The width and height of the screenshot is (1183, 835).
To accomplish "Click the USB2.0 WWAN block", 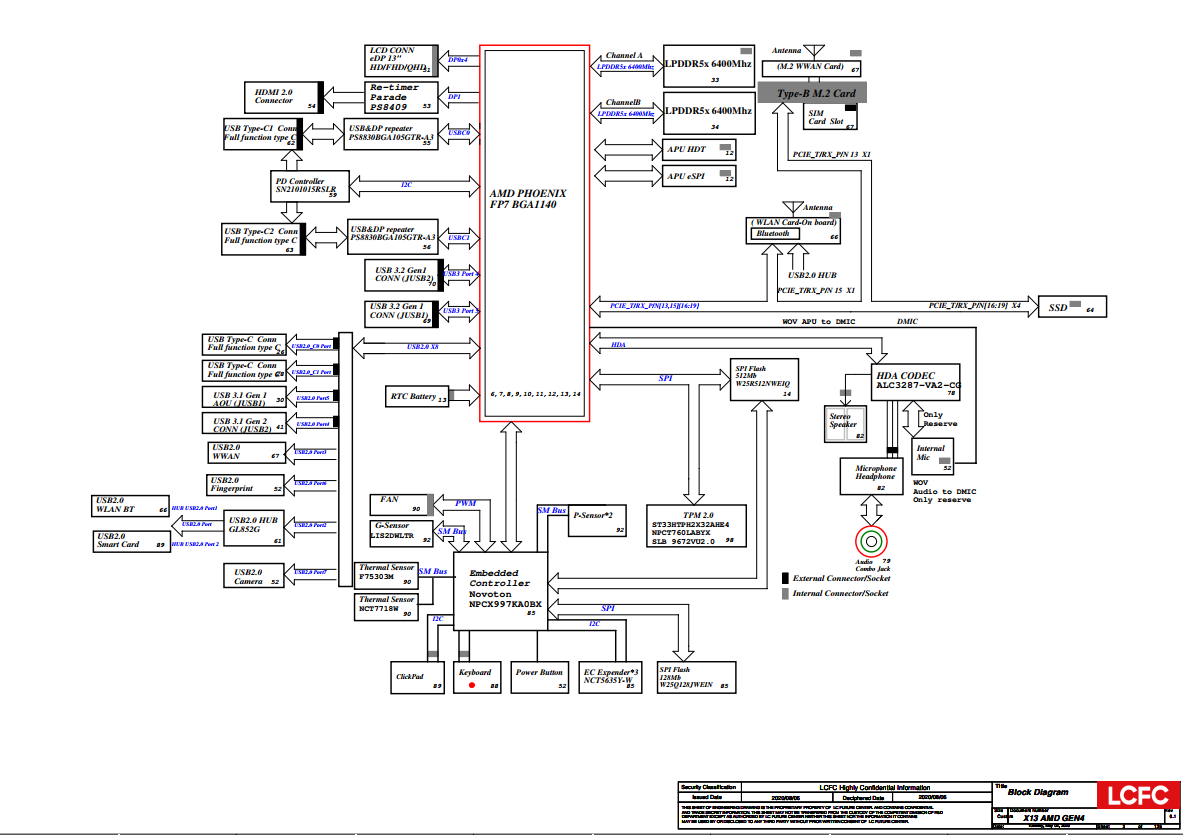I will click(x=246, y=452).
